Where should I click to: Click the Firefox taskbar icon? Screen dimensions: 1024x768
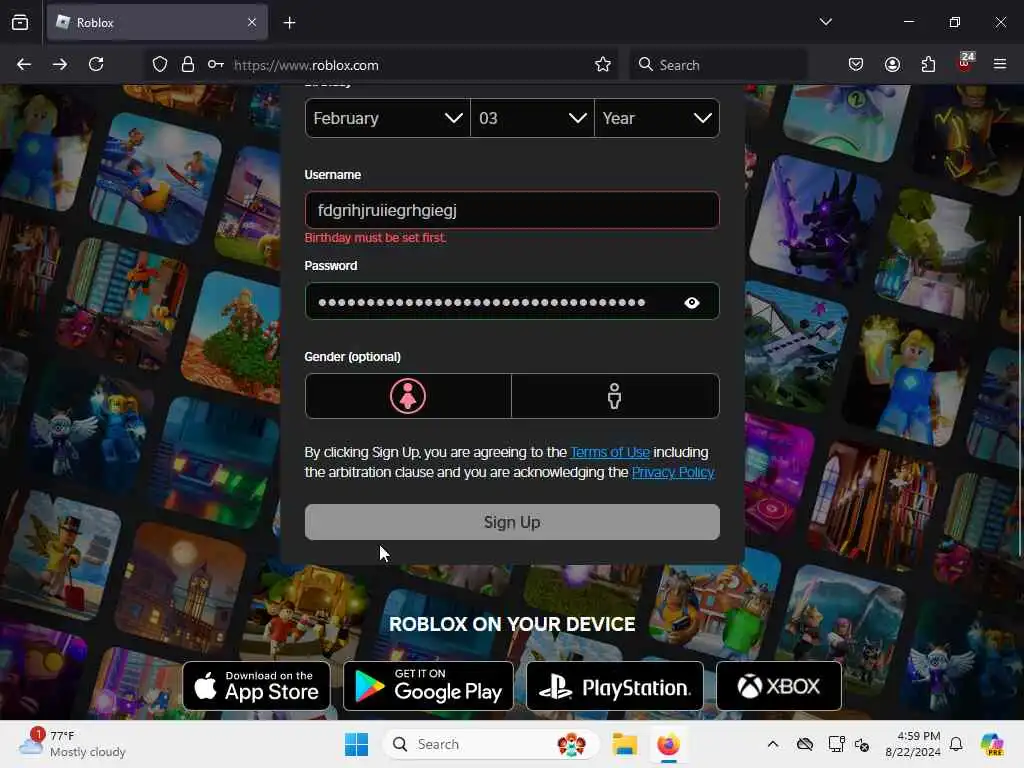pos(668,744)
